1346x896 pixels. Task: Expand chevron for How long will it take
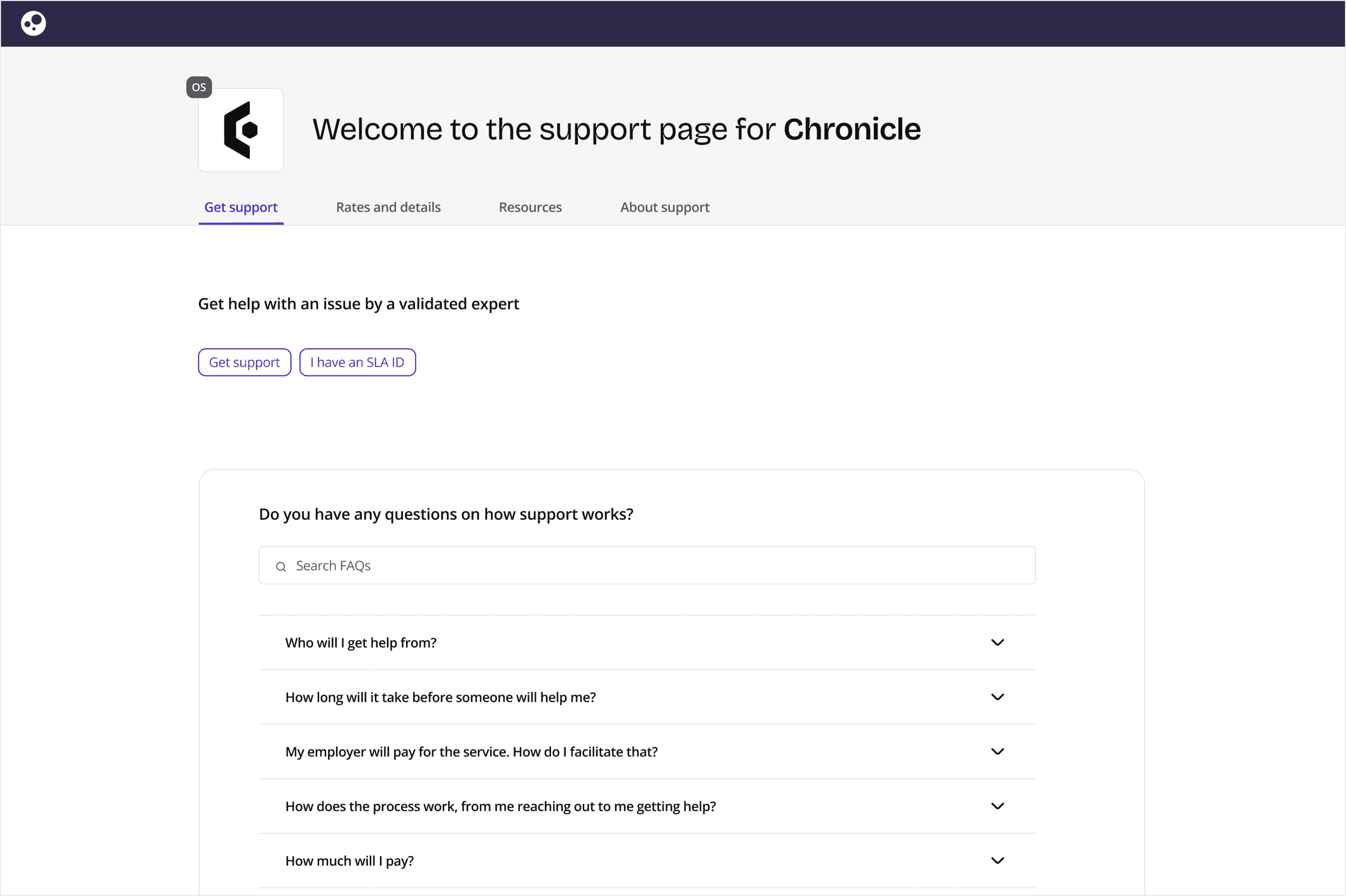pos(997,697)
